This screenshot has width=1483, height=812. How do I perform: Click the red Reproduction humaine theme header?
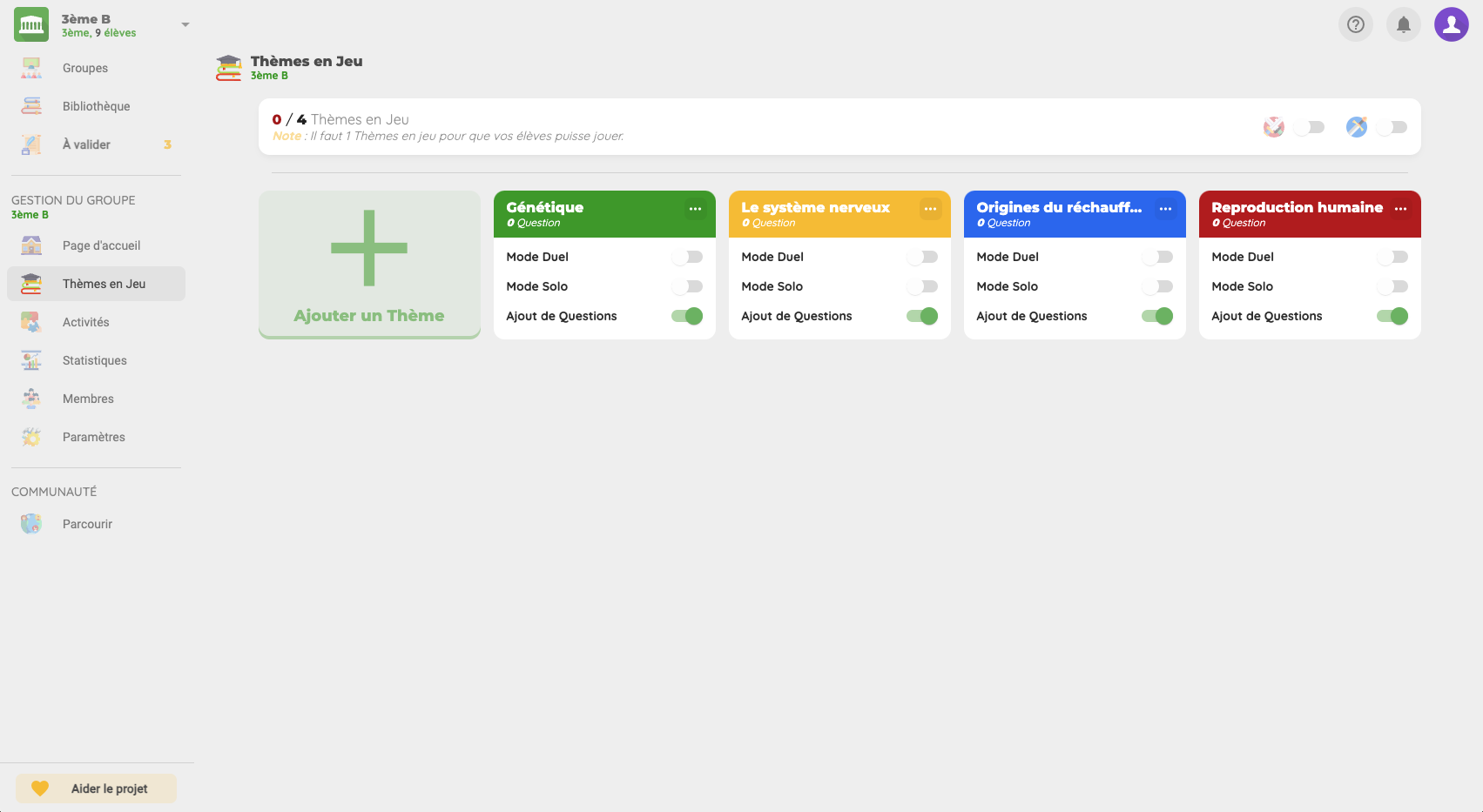coord(1296,213)
